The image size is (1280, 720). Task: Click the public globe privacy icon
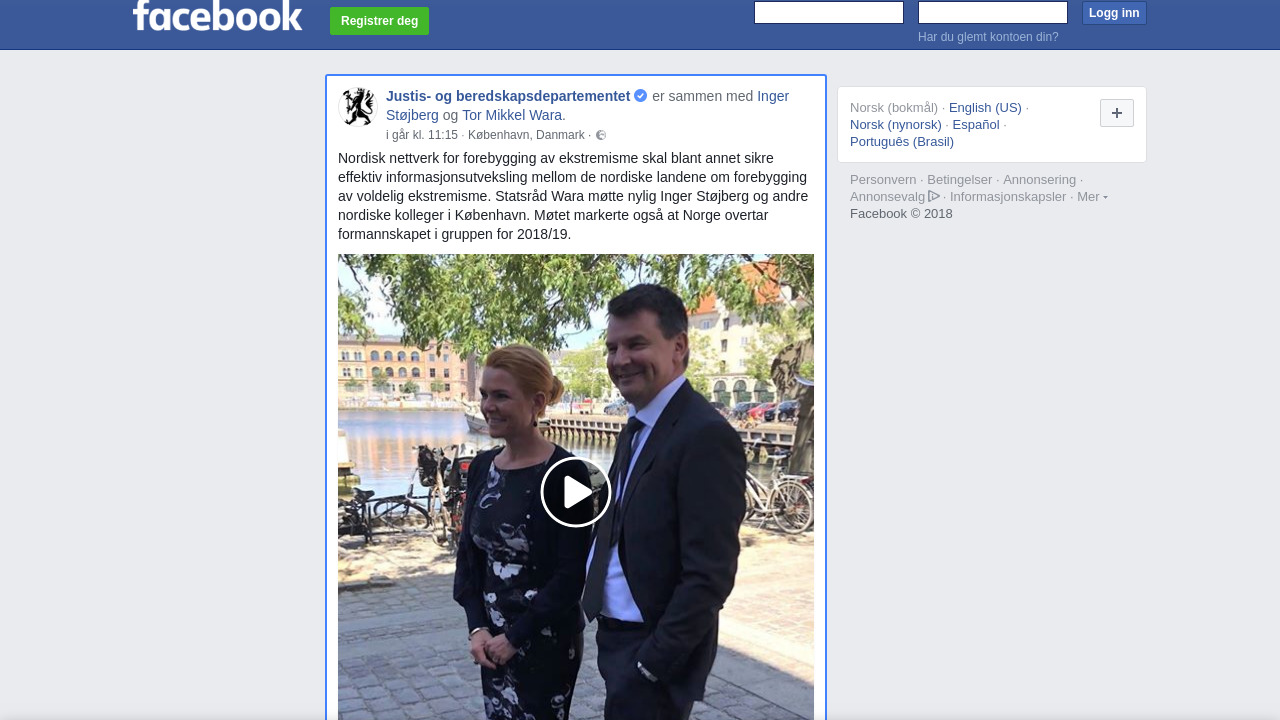click(x=601, y=136)
